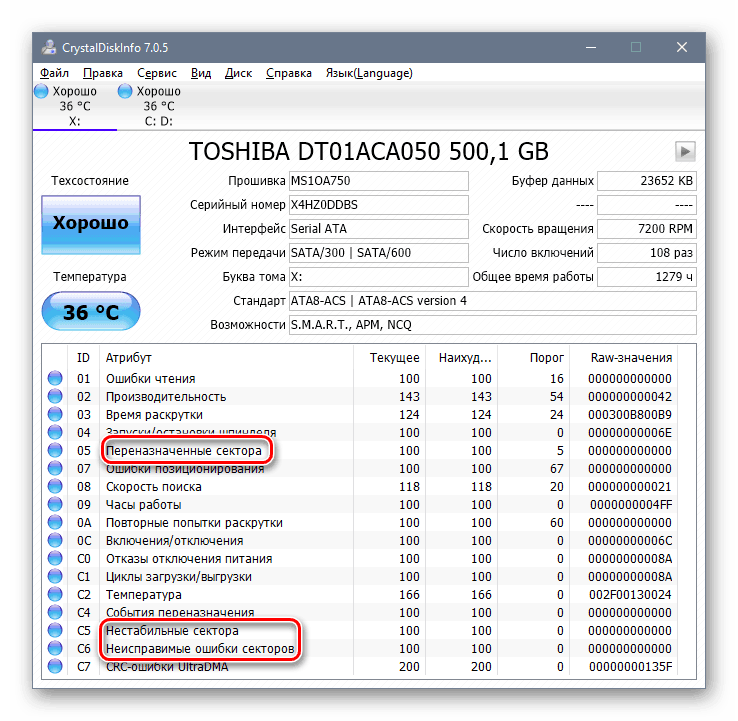Viewport: 738px width, 721px height.
Task: Click the interface field Serial ATA
Action: pyautogui.click(x=379, y=229)
